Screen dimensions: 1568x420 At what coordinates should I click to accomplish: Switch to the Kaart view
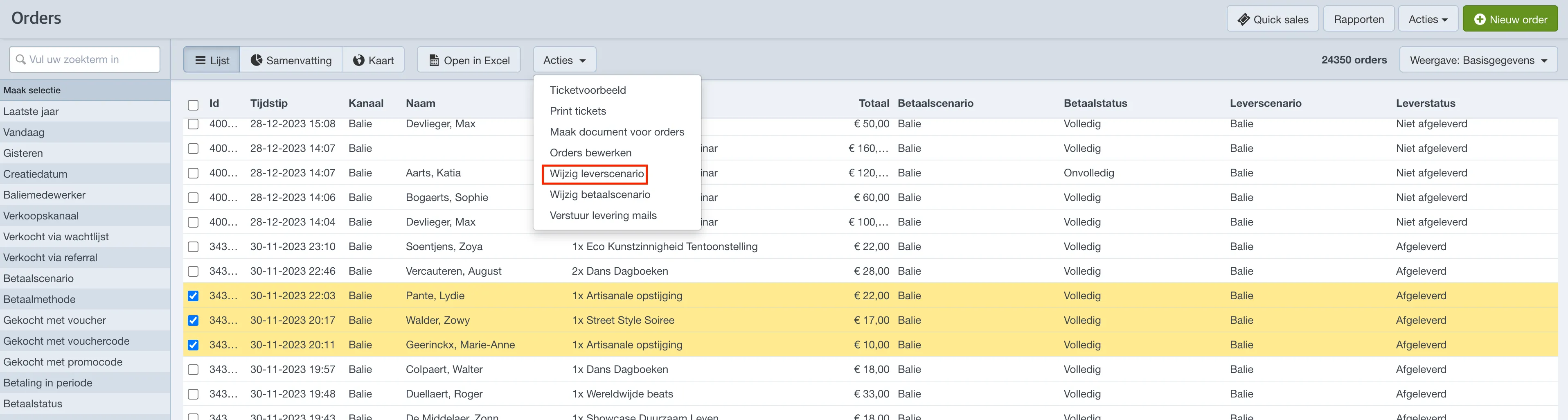pyautogui.click(x=373, y=60)
